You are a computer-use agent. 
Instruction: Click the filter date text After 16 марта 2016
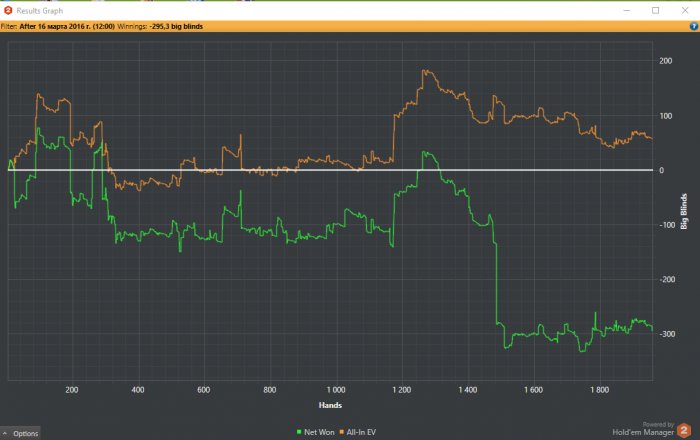pos(67,26)
